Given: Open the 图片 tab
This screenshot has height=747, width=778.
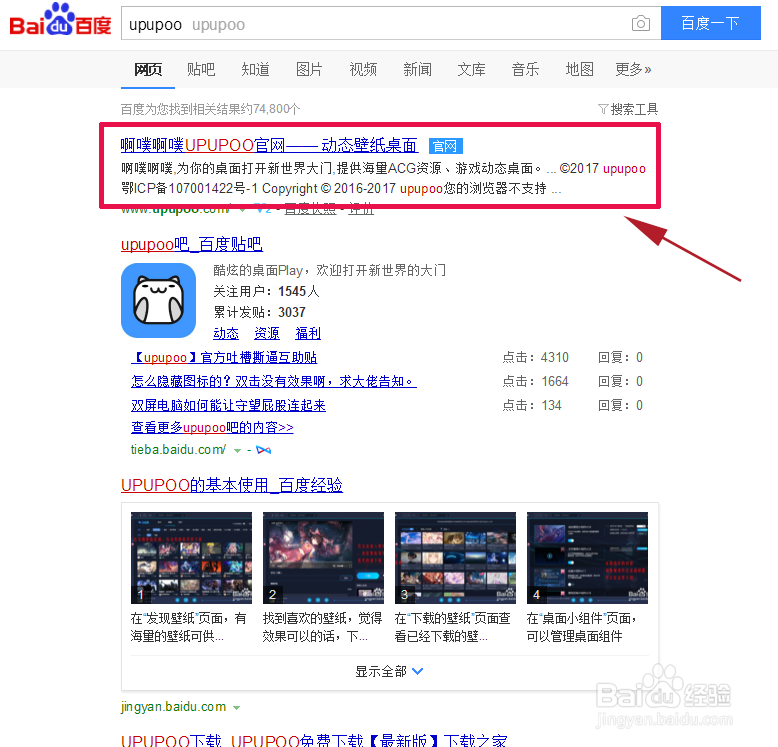Looking at the screenshot, I should pyautogui.click(x=309, y=69).
